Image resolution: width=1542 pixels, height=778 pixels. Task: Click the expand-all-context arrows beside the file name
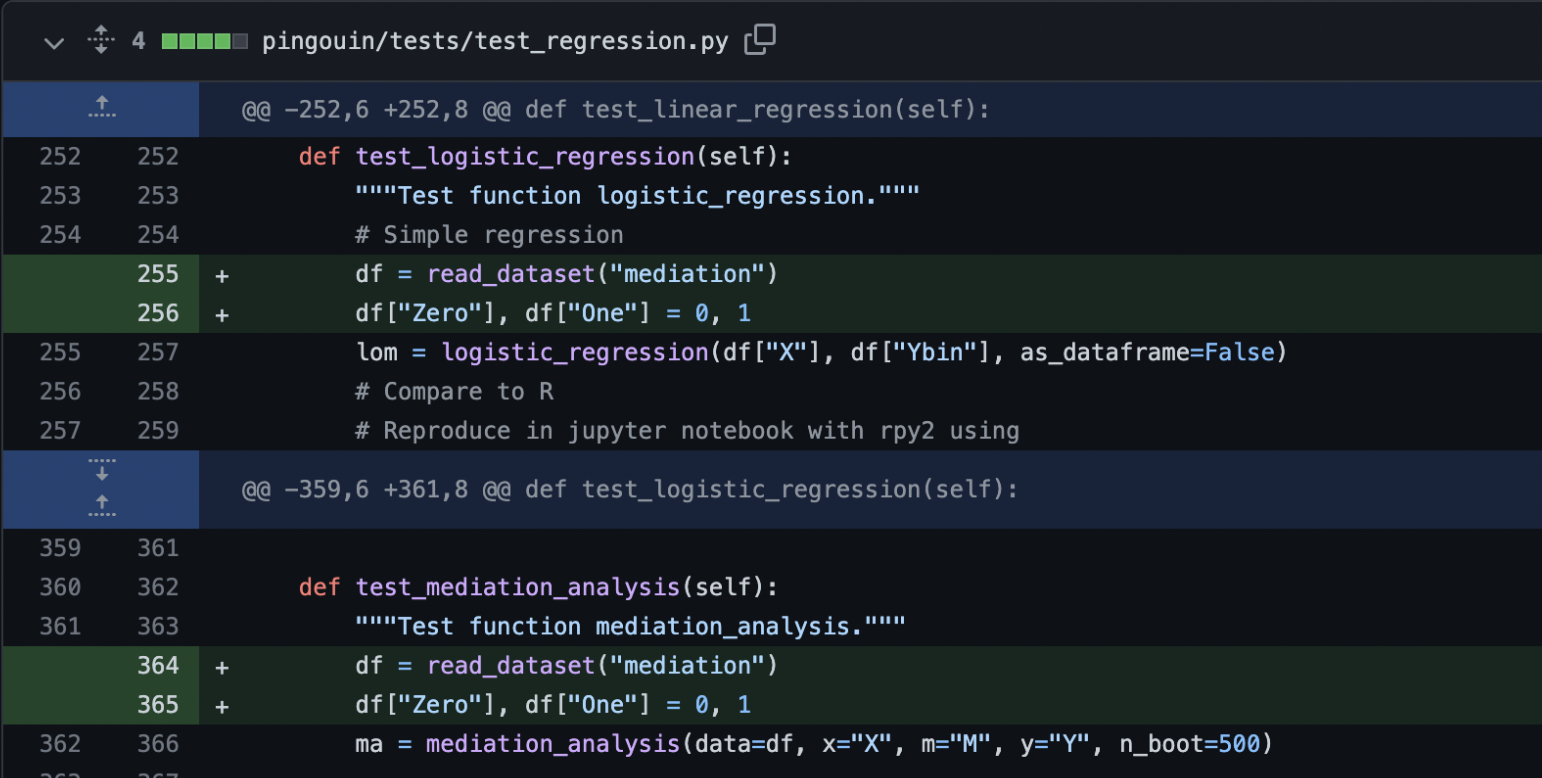[x=100, y=40]
